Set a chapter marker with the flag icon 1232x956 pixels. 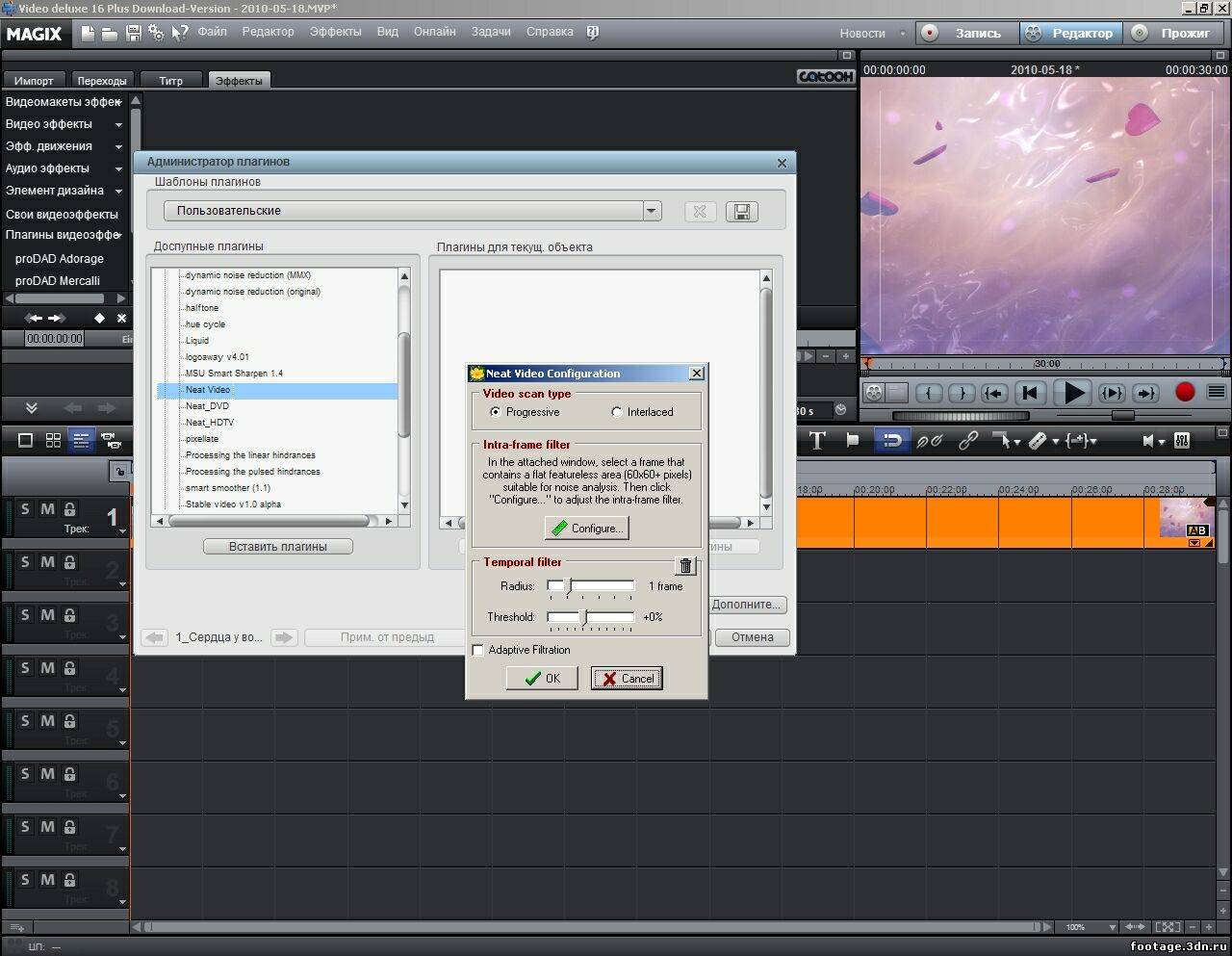[852, 440]
